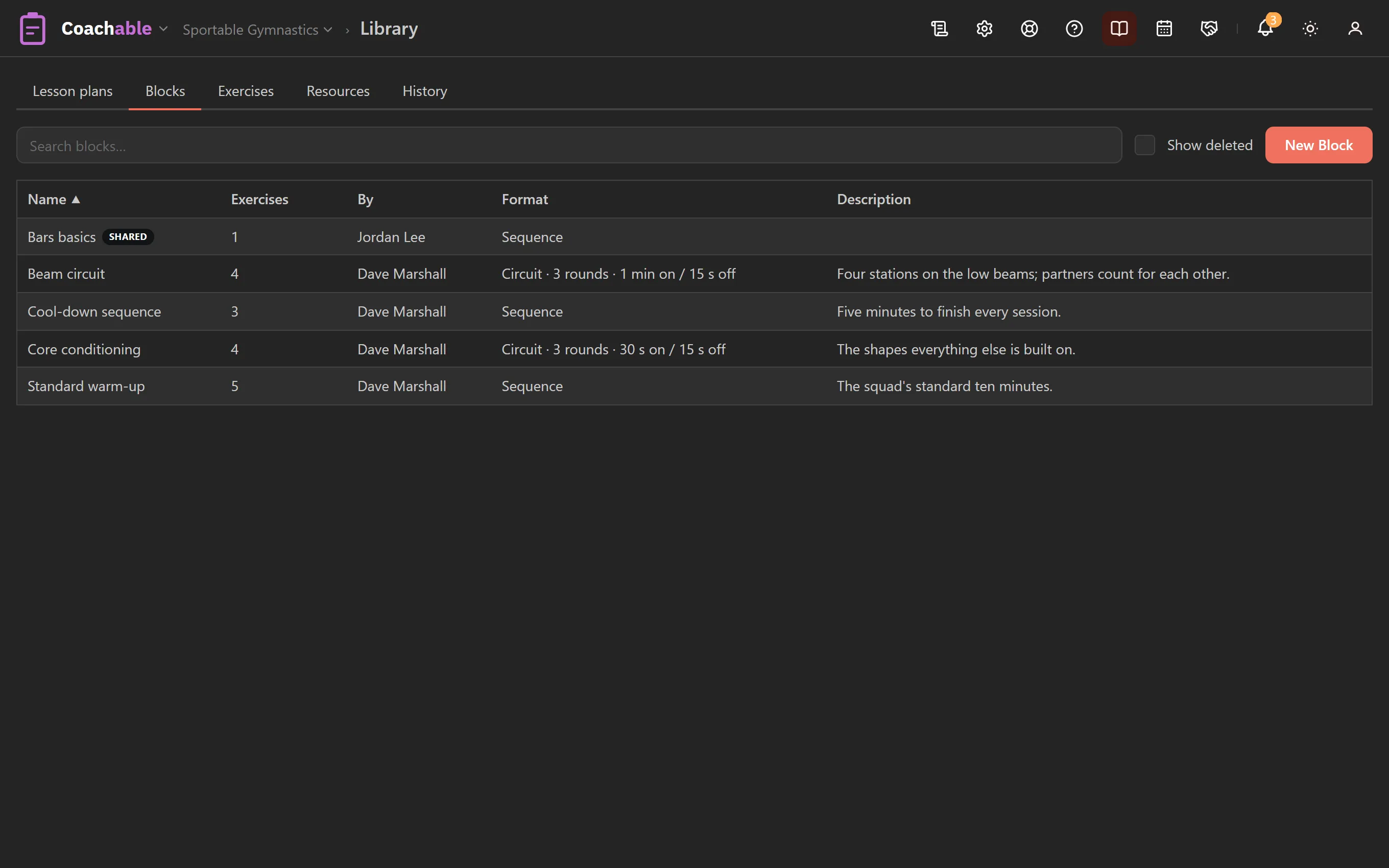1389x868 pixels.
Task: Click Jordan Lee author cell
Action: coord(391,236)
